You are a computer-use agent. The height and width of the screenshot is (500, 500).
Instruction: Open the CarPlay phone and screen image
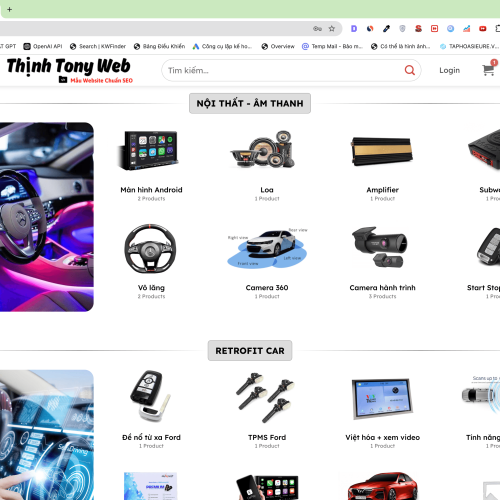click(x=267, y=487)
